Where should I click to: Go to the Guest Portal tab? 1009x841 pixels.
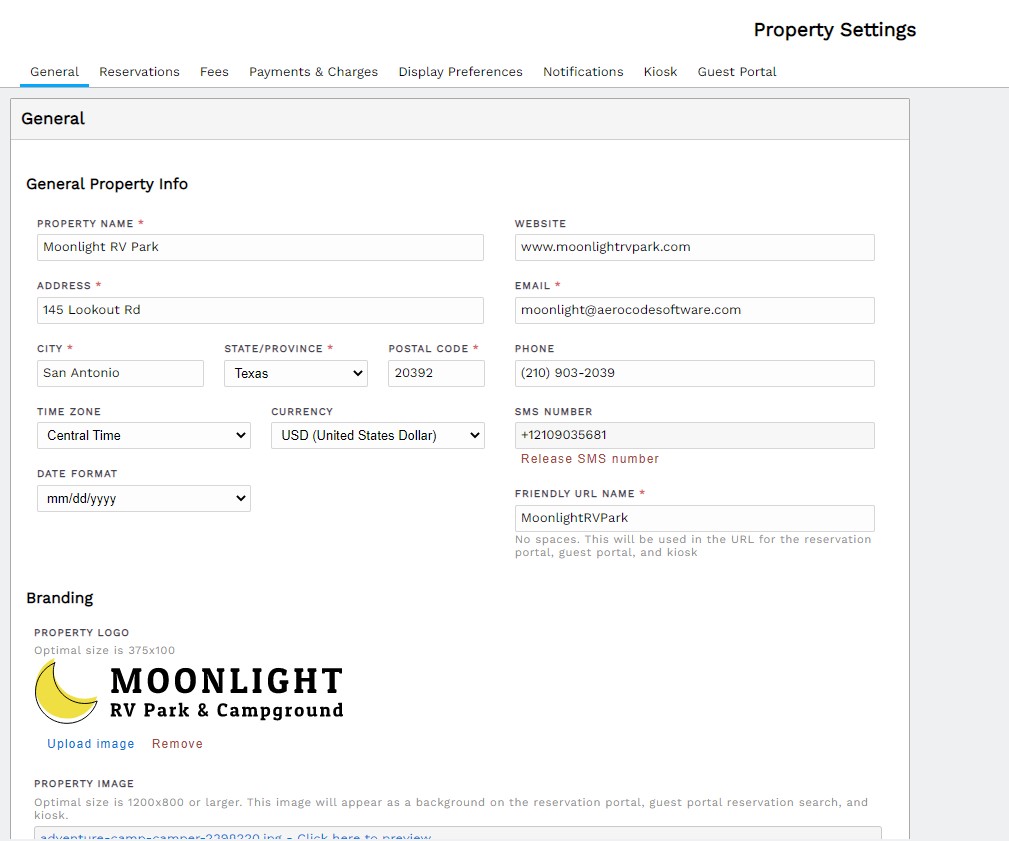737,71
